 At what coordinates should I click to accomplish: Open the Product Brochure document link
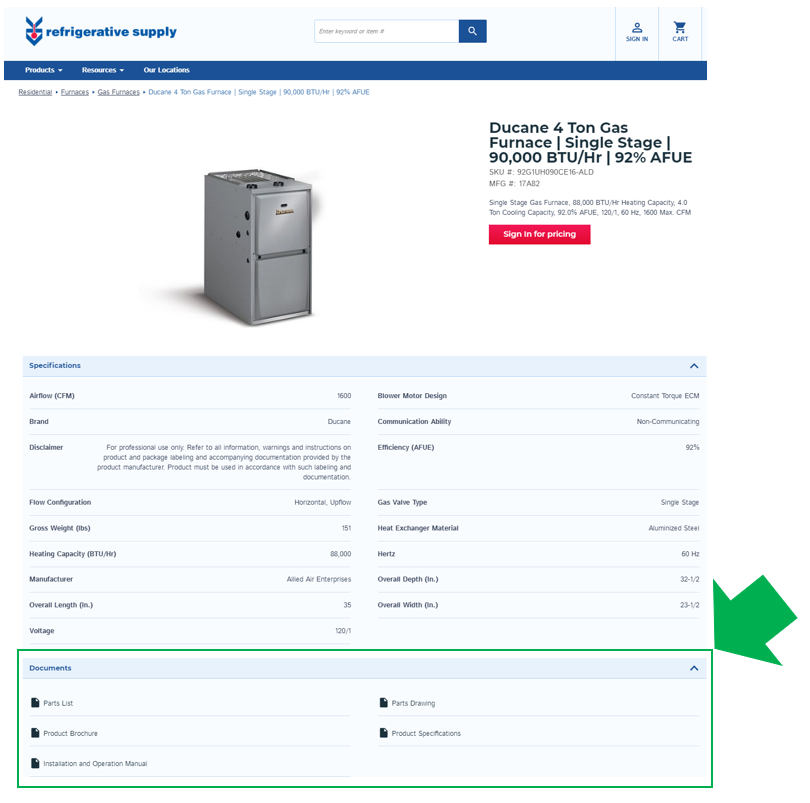pos(70,733)
